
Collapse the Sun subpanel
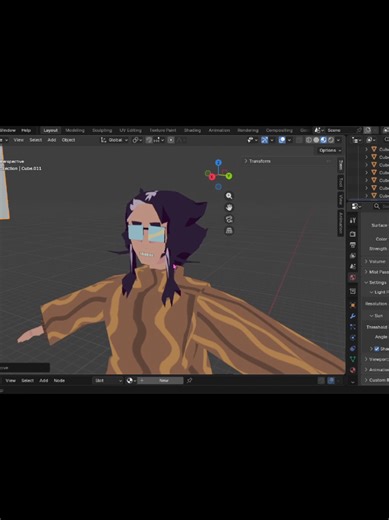377,316
